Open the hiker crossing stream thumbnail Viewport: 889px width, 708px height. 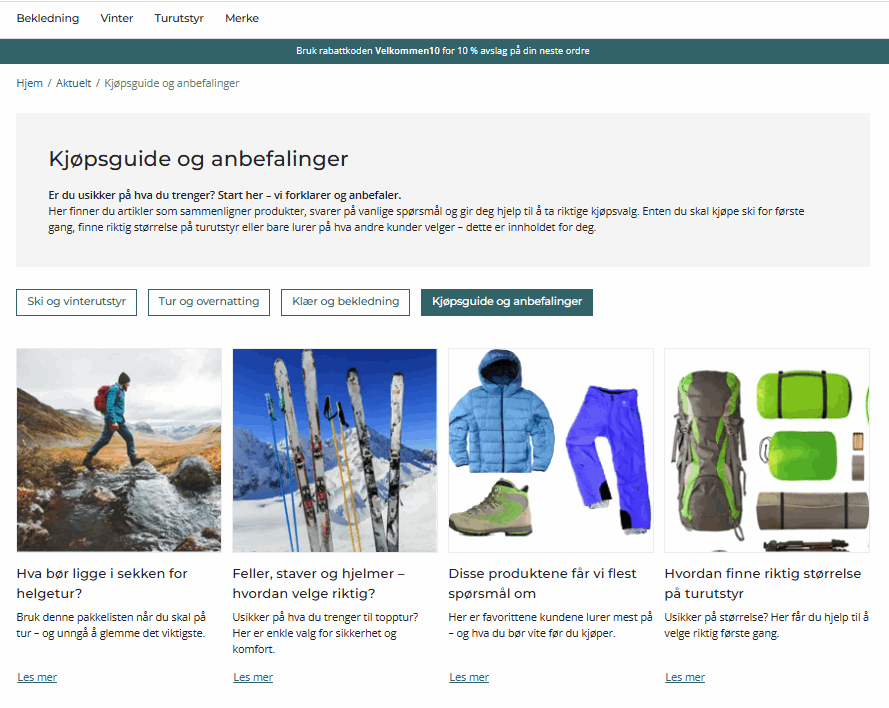[119, 450]
